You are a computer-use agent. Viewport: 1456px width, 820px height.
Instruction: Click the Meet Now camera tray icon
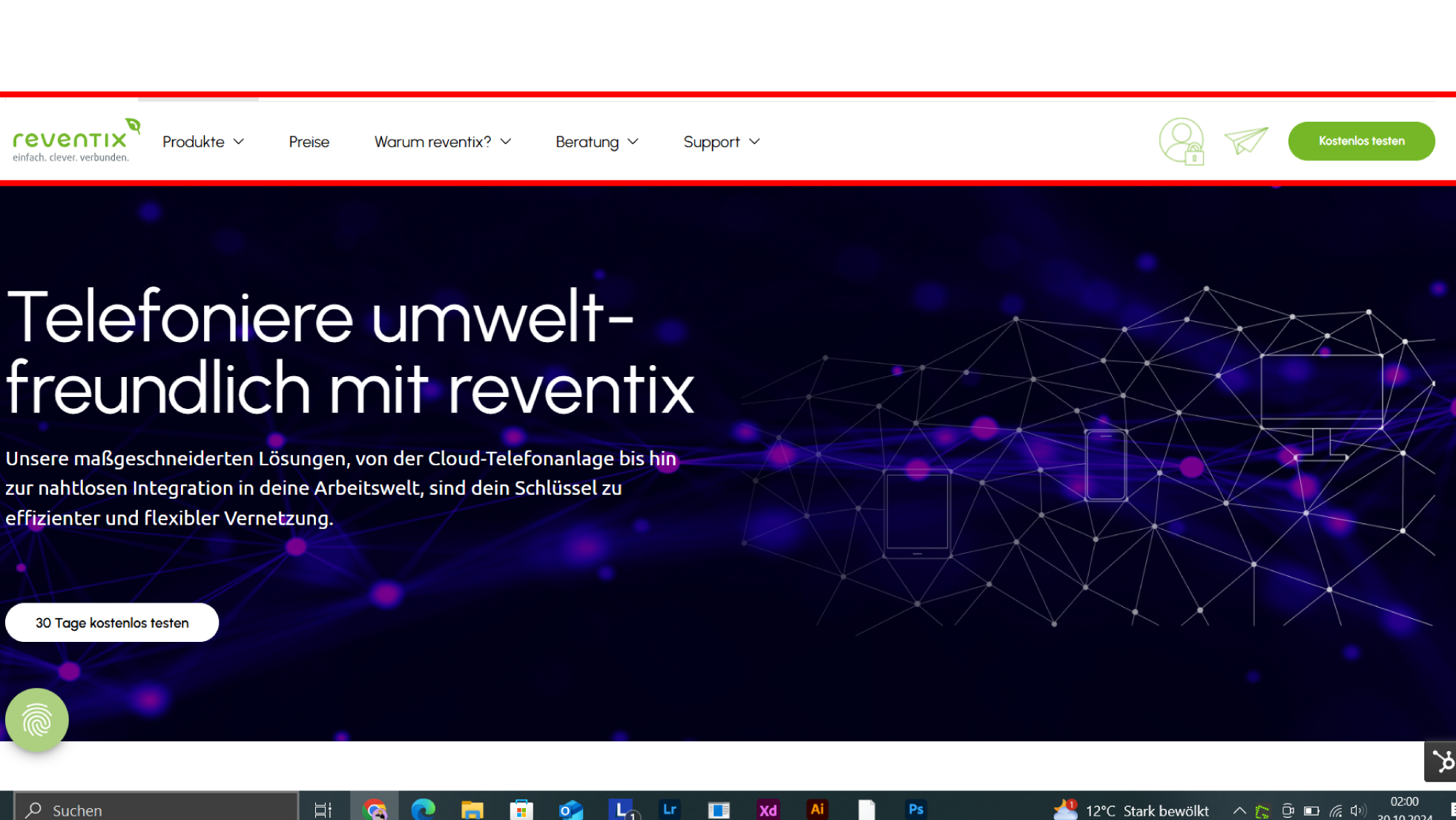(x=1288, y=810)
